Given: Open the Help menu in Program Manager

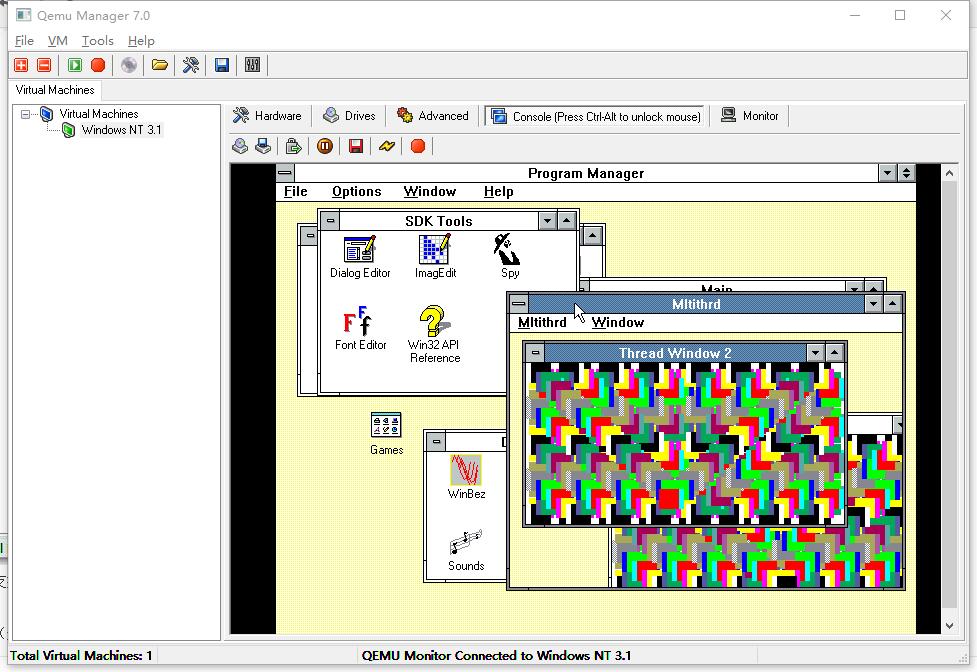Looking at the screenshot, I should click(498, 191).
